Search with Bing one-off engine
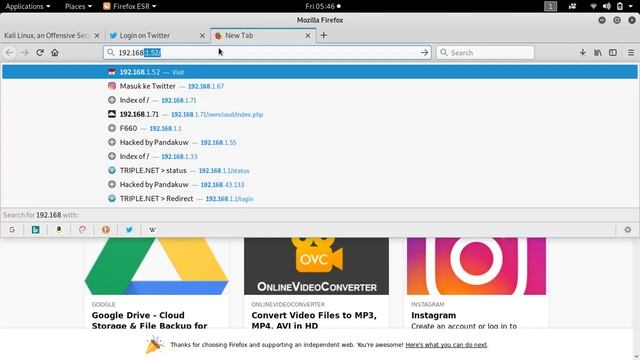The height and width of the screenshot is (360, 640). pos(36,230)
